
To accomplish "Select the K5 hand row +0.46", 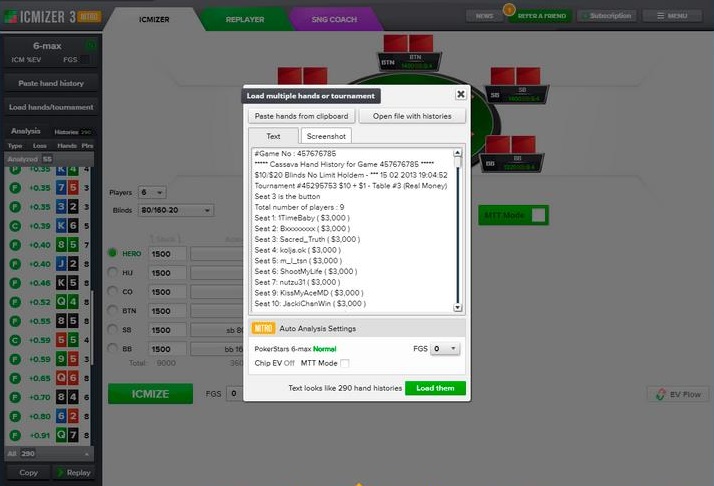I will [x=48, y=283].
